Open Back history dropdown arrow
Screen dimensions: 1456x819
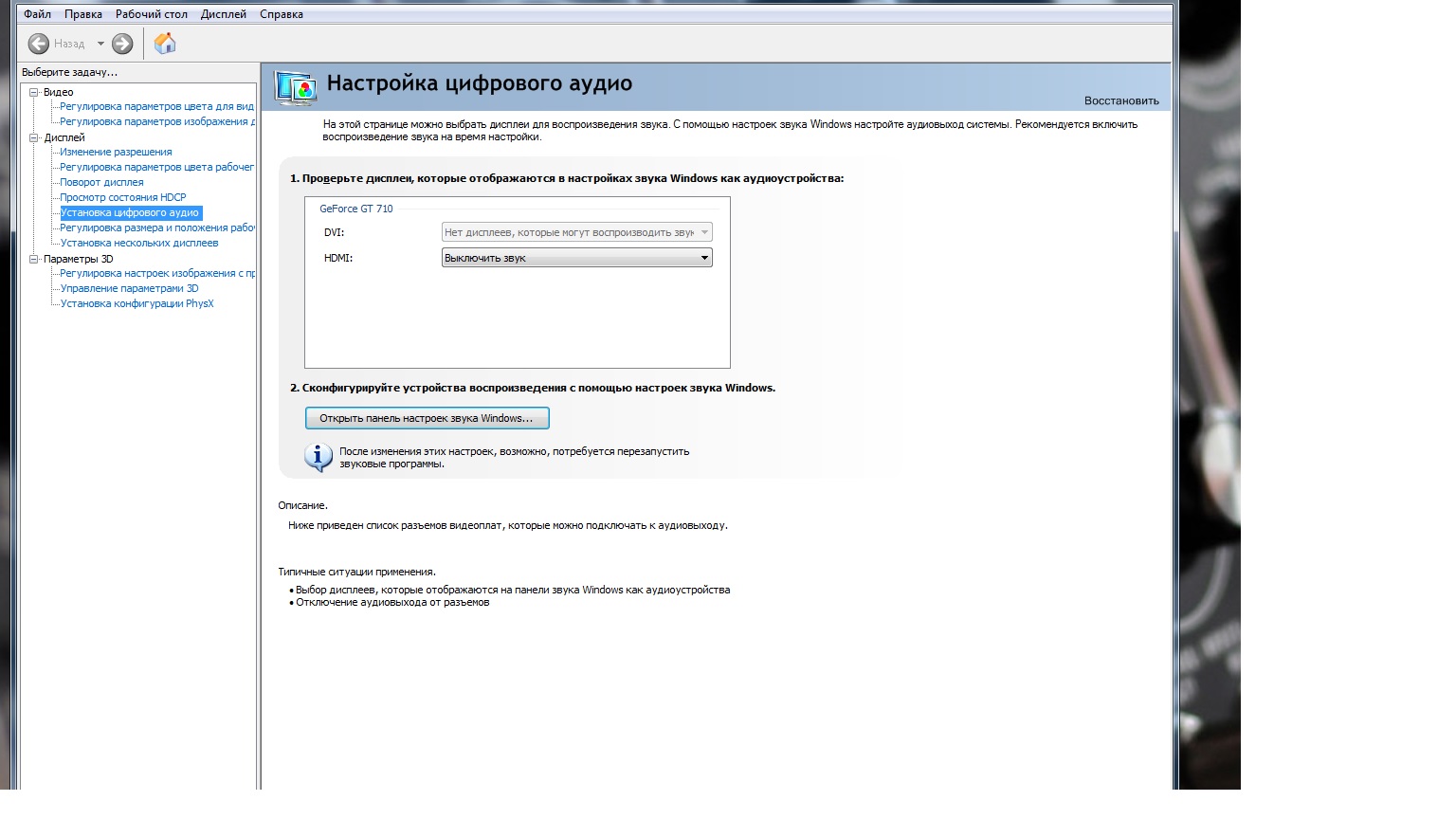[100, 44]
